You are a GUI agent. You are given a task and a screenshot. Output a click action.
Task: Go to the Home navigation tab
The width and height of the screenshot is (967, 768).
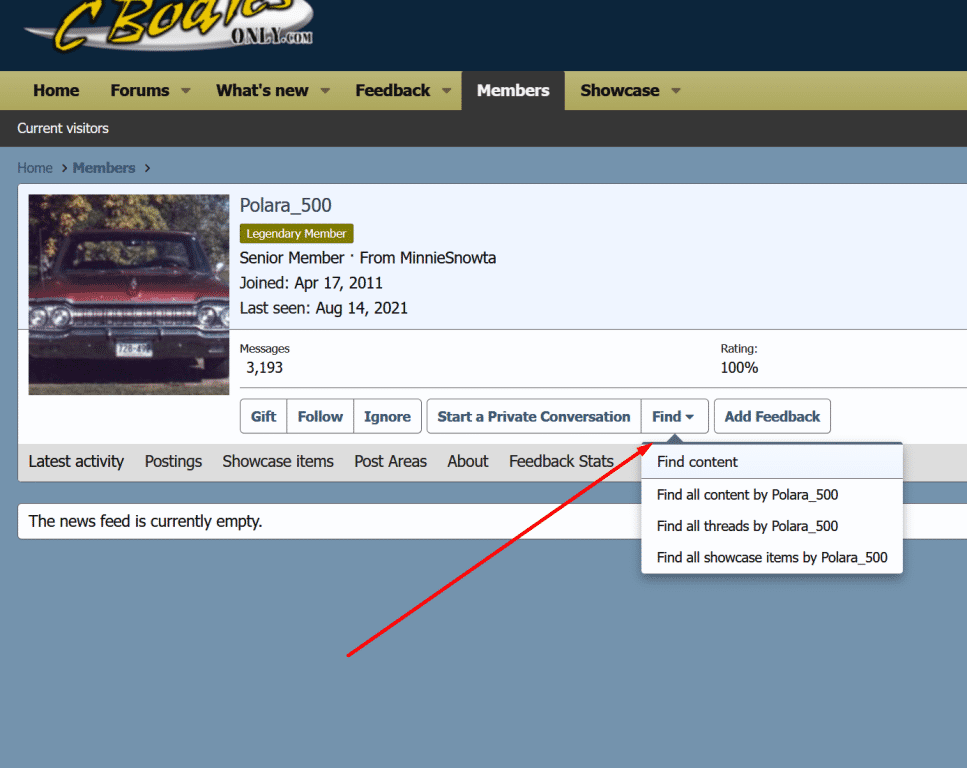[56, 91]
